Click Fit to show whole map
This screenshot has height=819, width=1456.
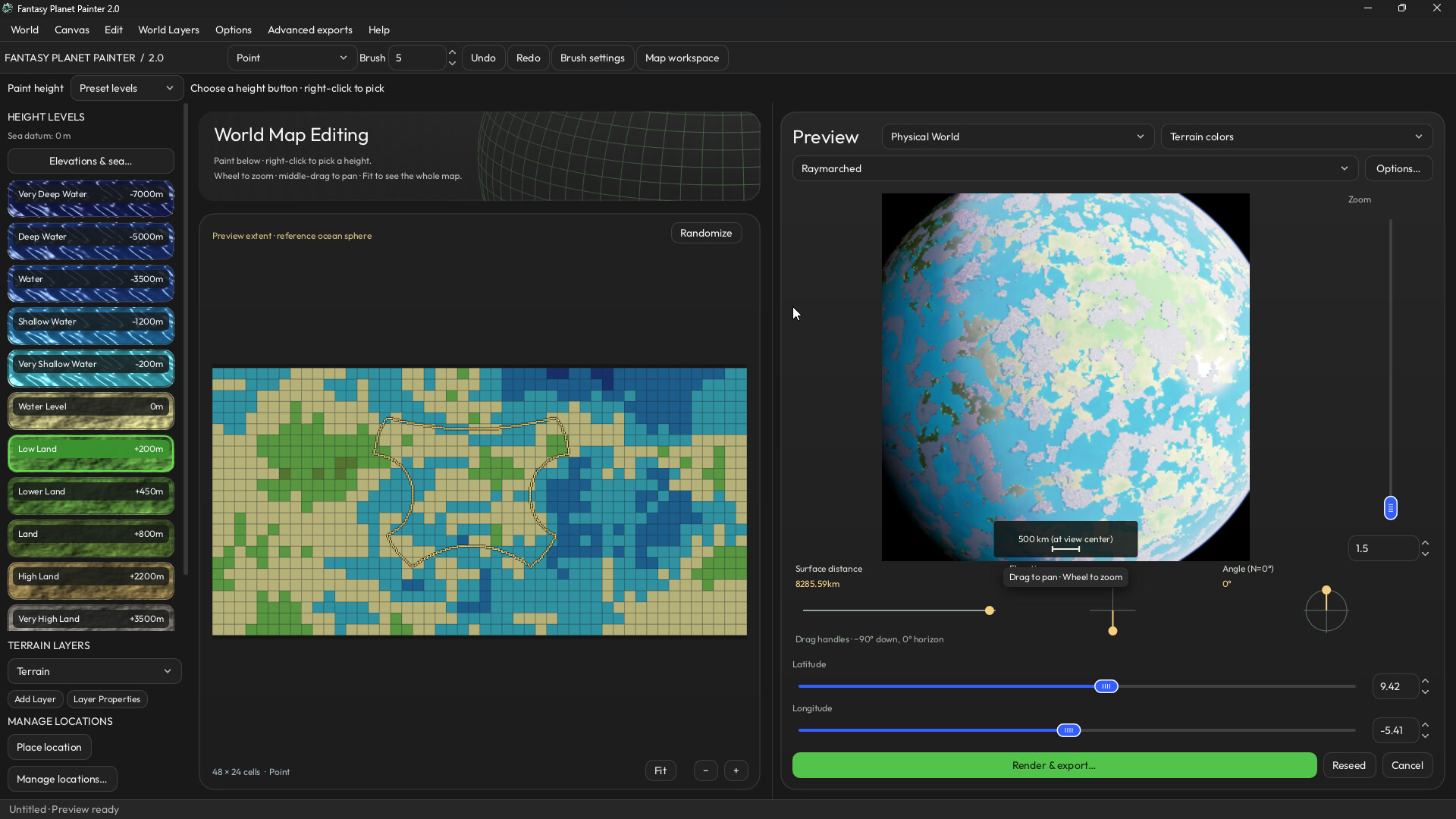661,770
